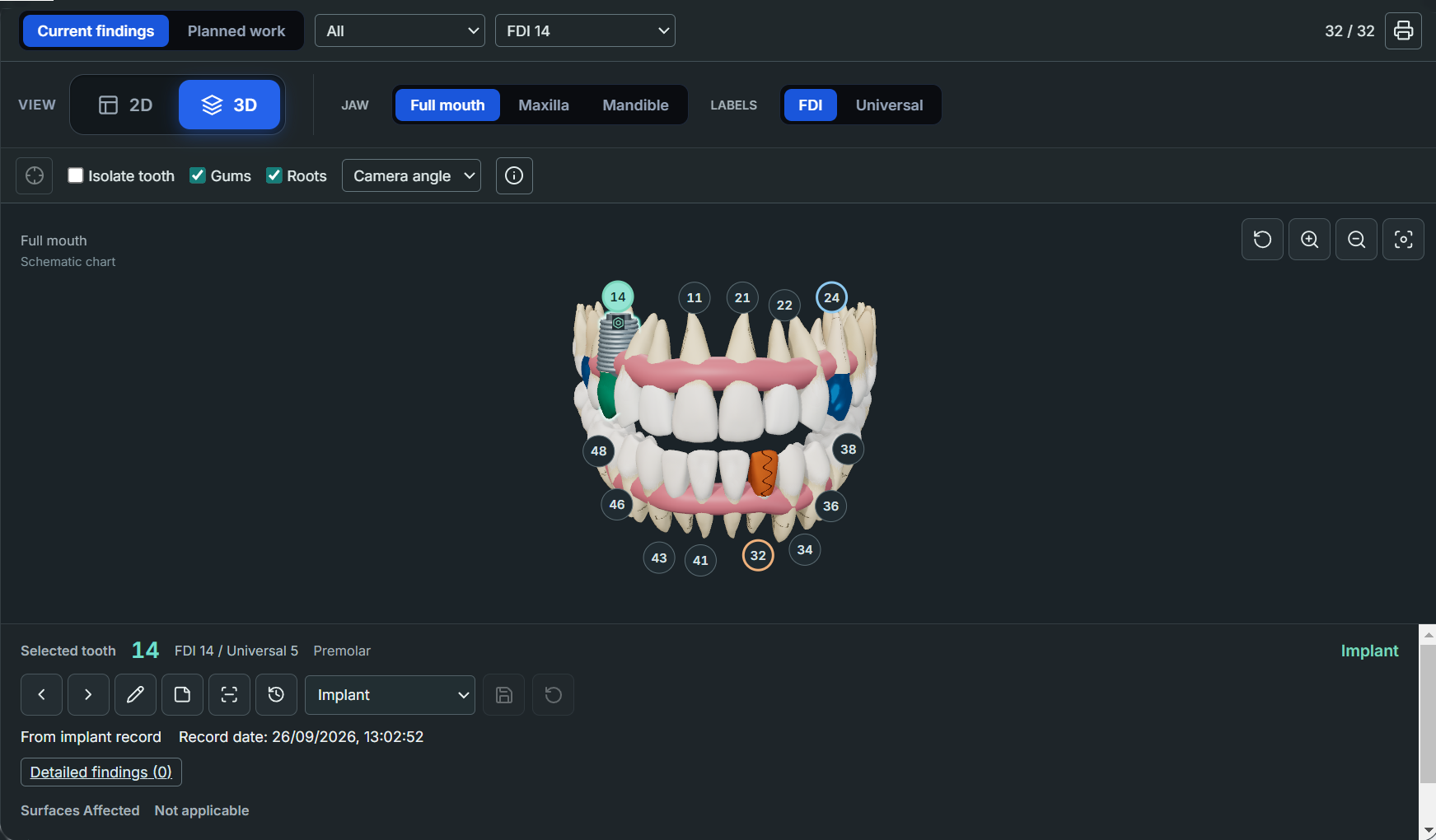
Task: Switch to the Planned work tab
Action: (236, 31)
